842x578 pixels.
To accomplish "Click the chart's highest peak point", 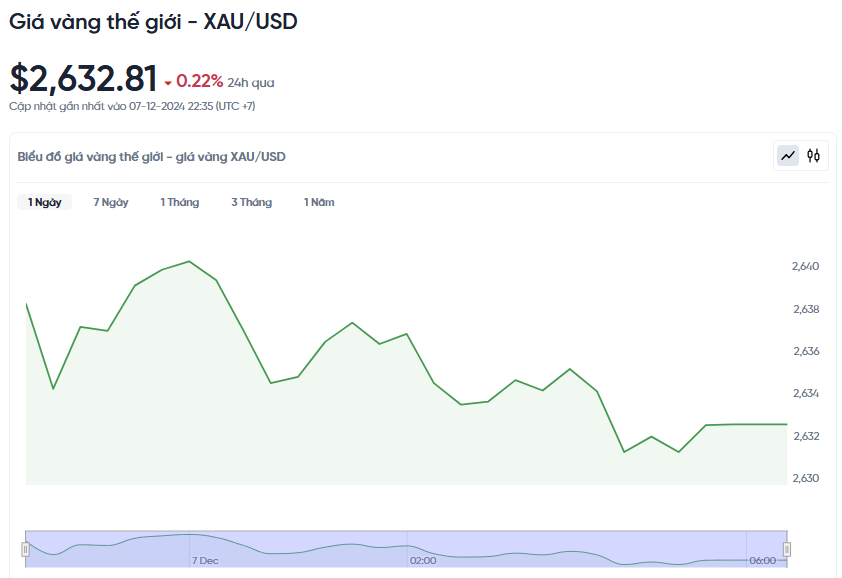I will coord(189,262).
